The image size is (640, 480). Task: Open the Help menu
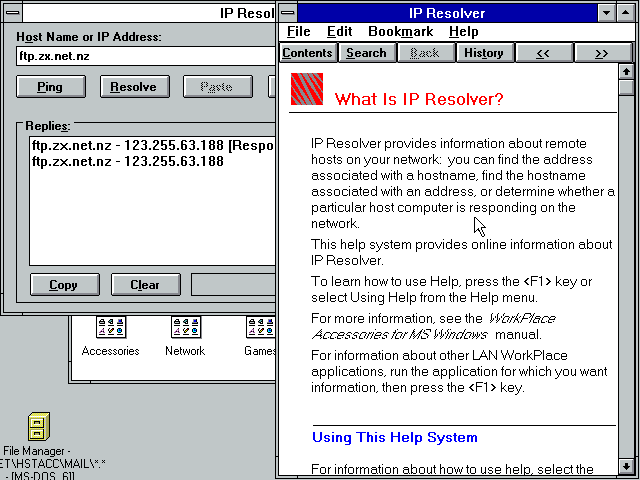(463, 31)
